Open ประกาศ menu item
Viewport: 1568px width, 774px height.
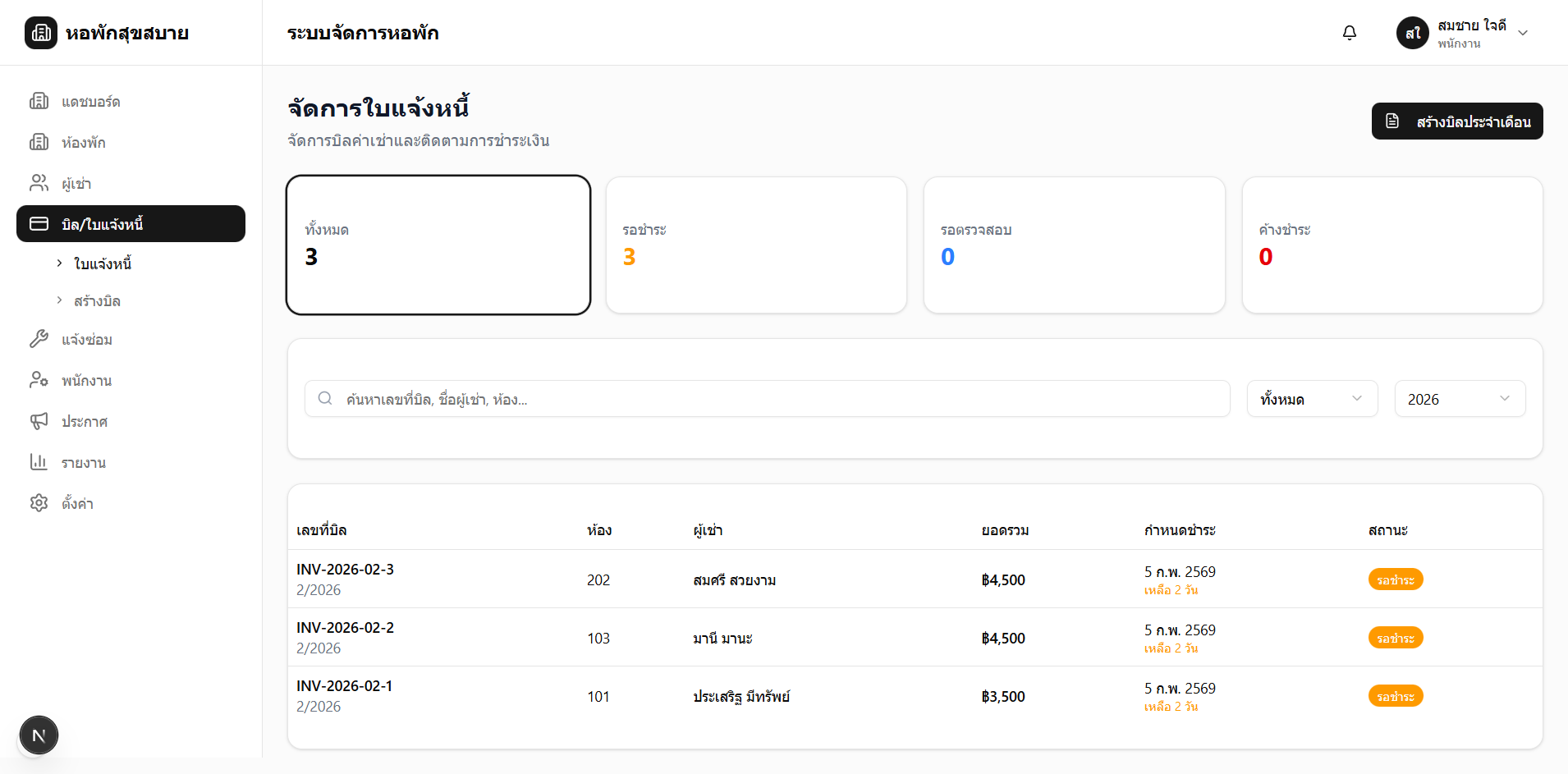point(131,421)
